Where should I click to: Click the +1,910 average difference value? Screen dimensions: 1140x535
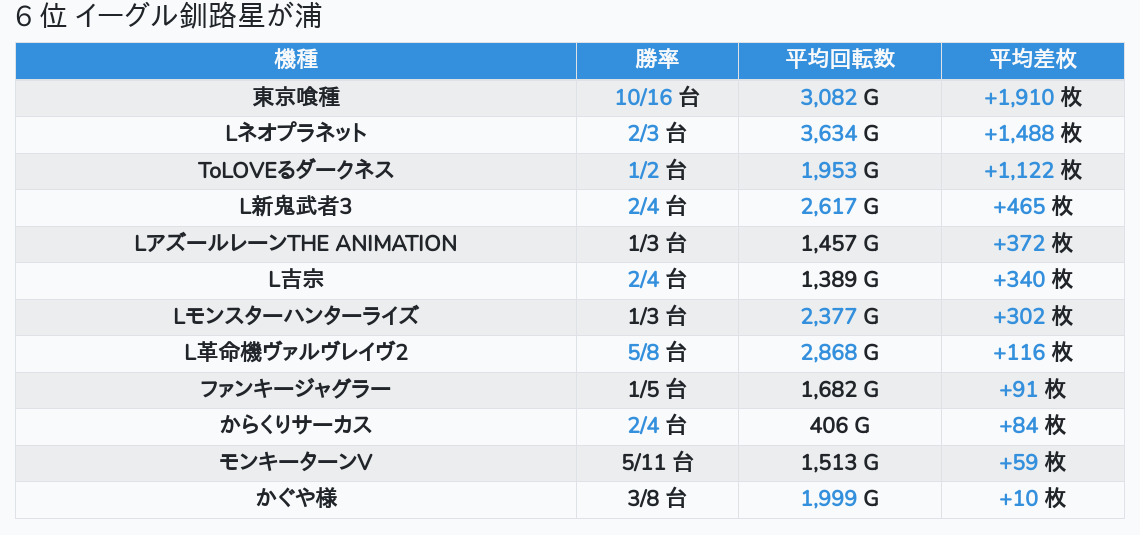coord(1019,97)
